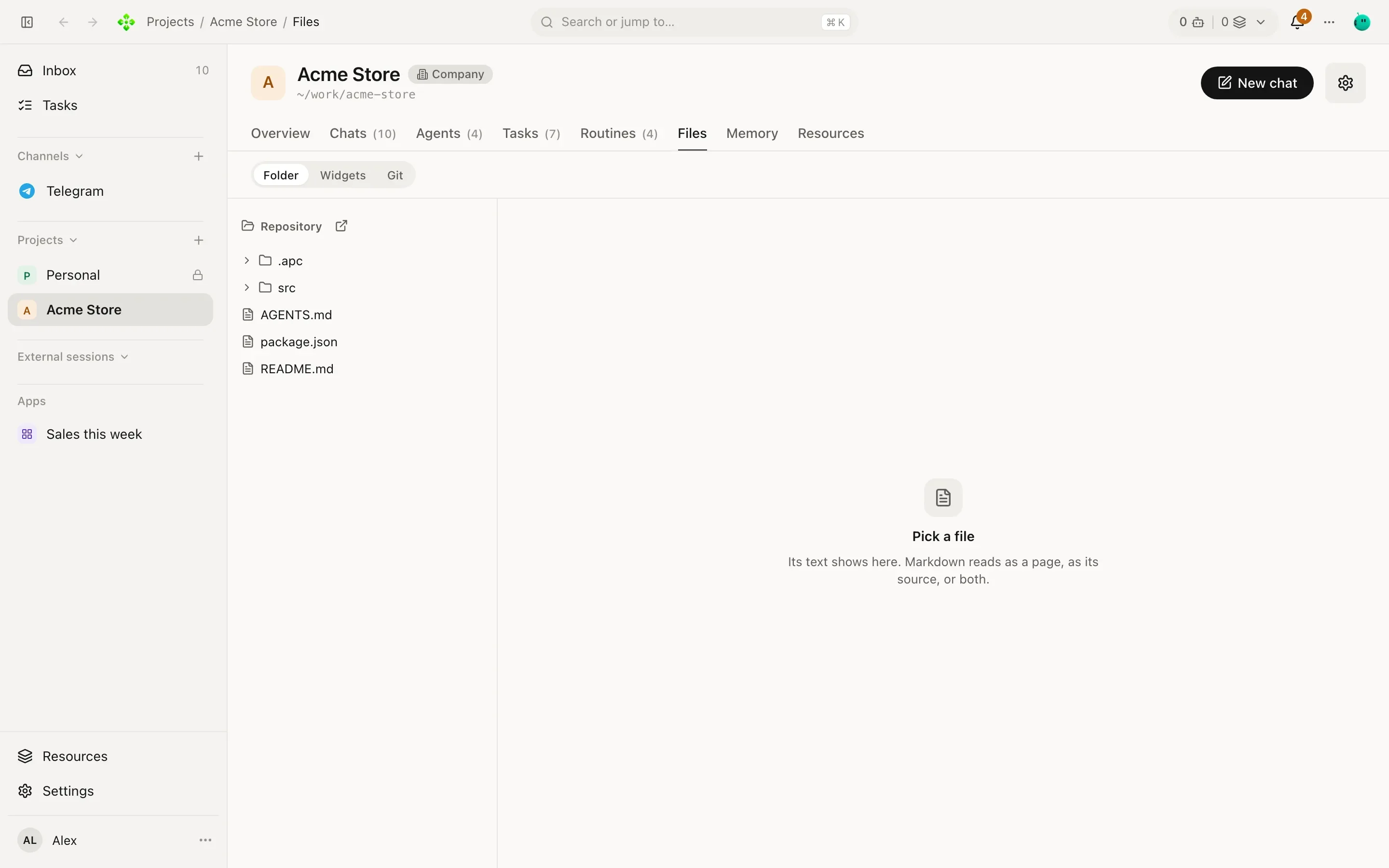This screenshot has width=1389, height=868.
Task: Collapse the sidebar panel icon
Action: point(27,22)
